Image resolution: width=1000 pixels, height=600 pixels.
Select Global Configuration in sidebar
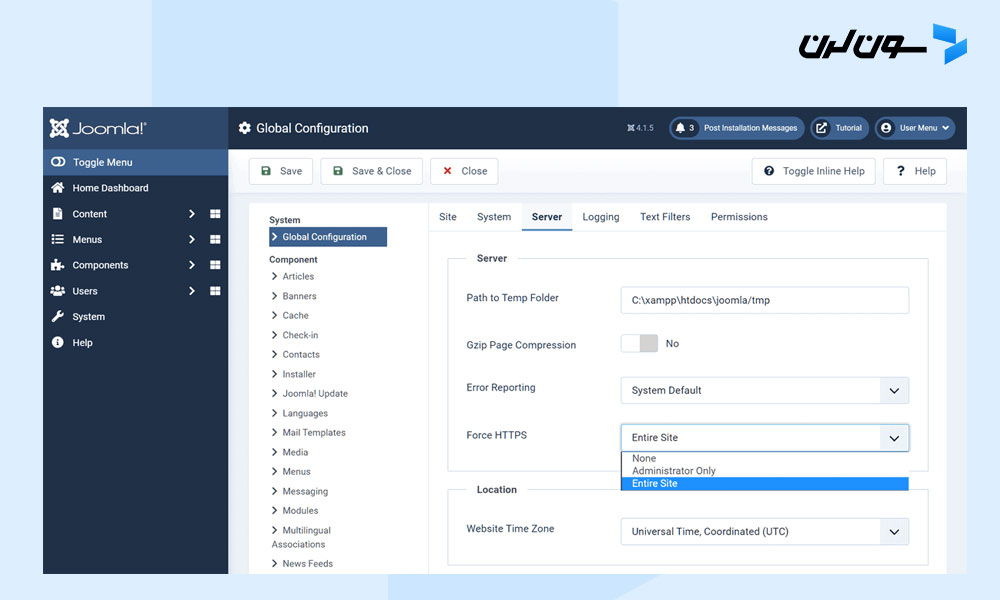(328, 237)
